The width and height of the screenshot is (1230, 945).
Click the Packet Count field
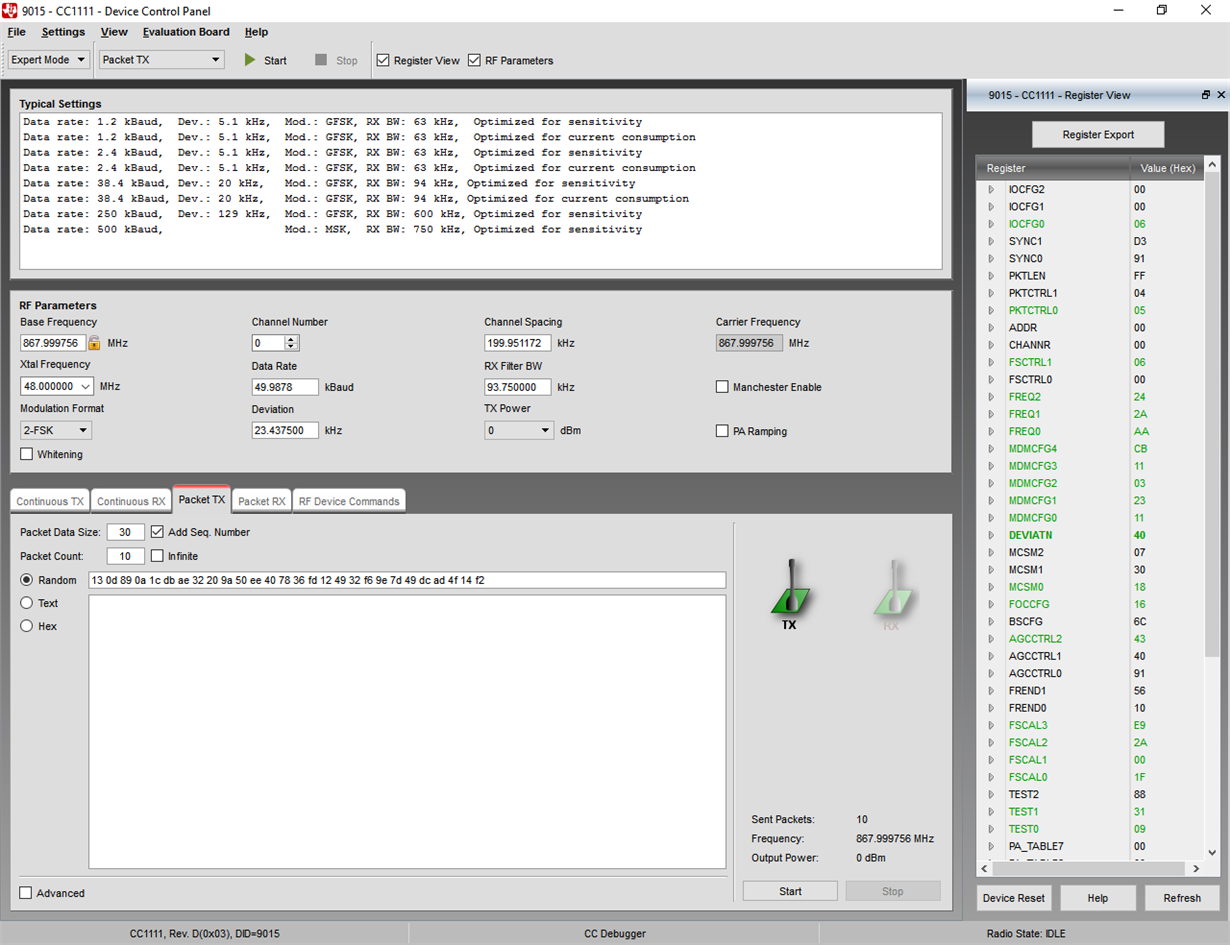click(x=126, y=556)
